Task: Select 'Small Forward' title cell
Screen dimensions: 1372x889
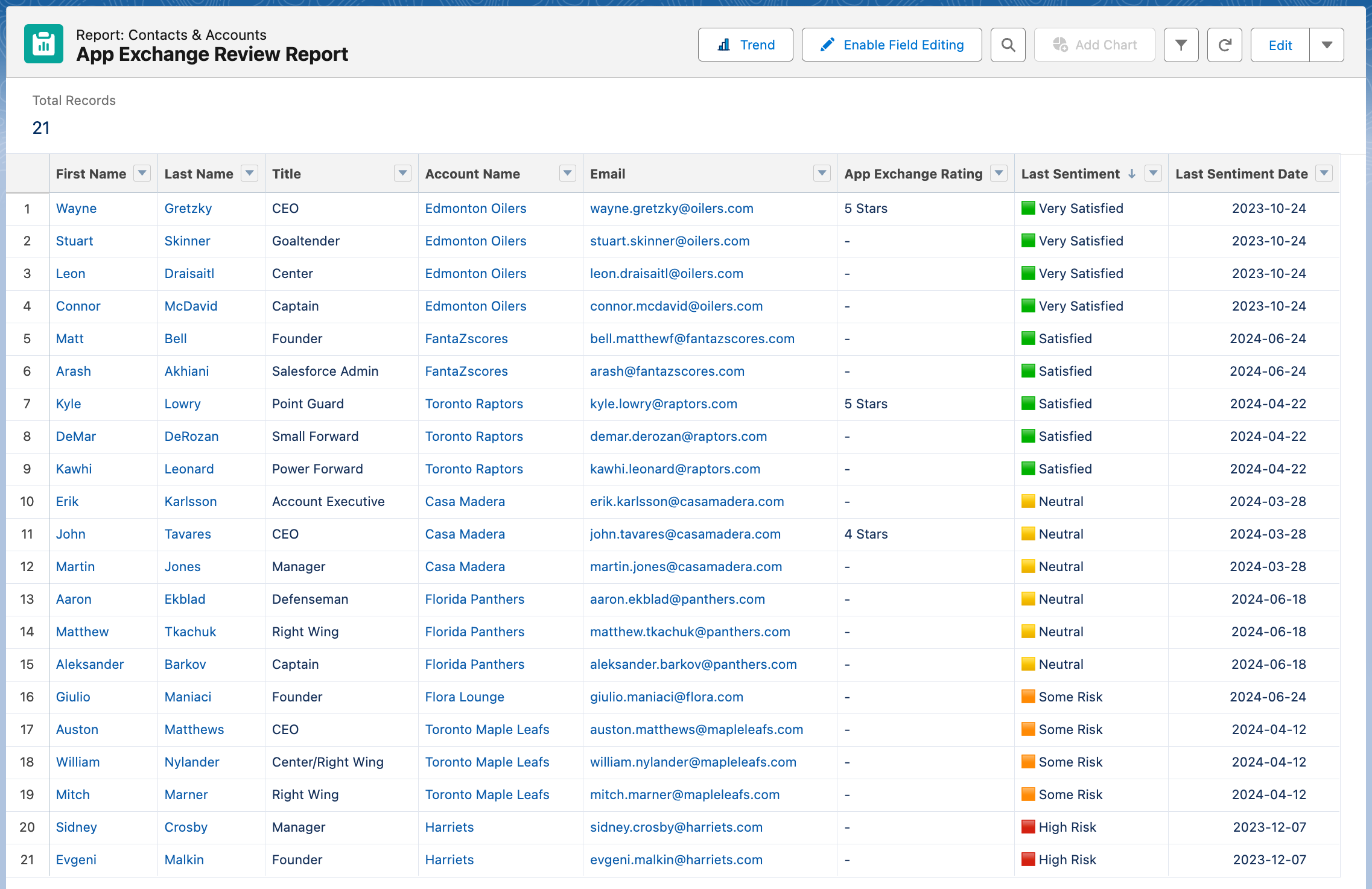Action: tap(315, 436)
